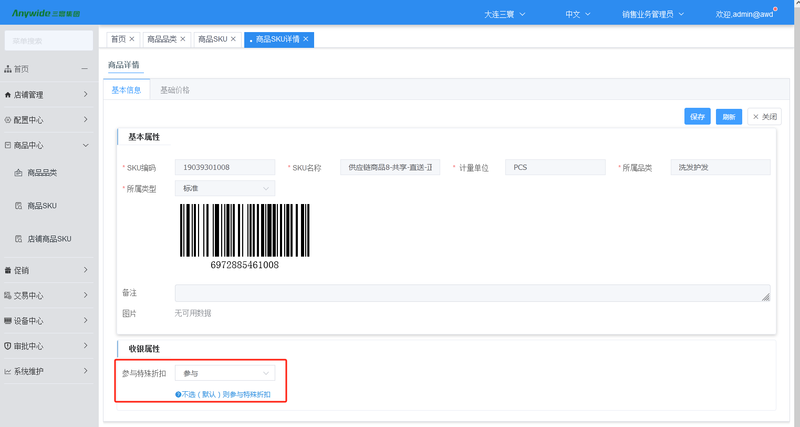
Task: Click the 关闭 button
Action: pyautogui.click(x=764, y=117)
